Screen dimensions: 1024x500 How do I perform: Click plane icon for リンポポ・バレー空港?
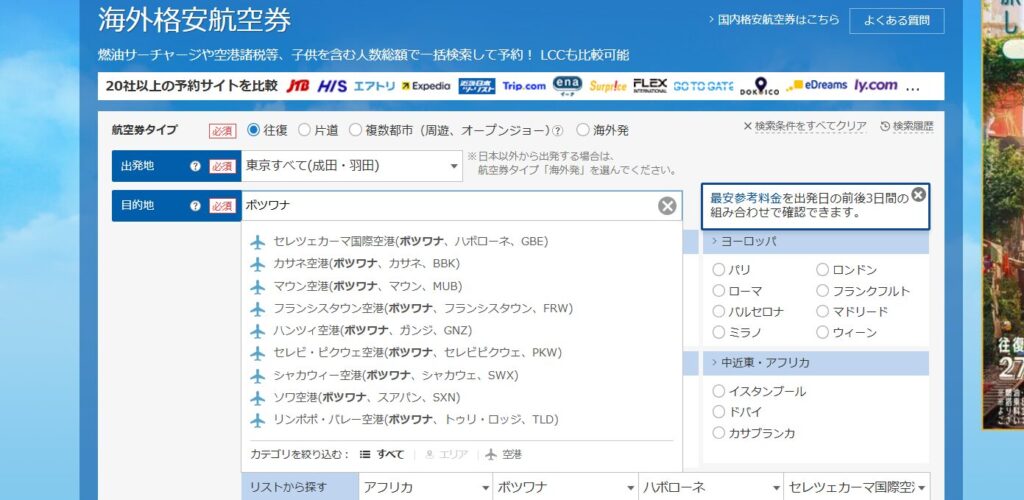pos(258,420)
